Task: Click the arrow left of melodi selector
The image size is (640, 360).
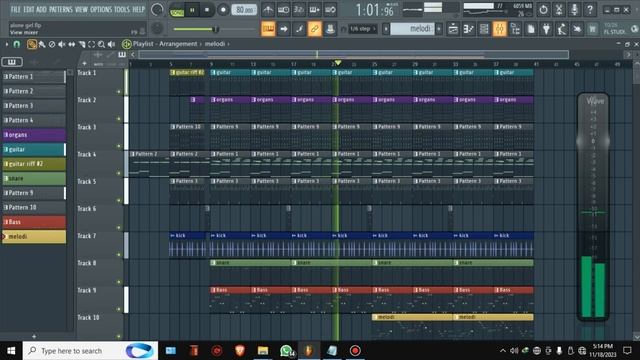Action: point(386,29)
